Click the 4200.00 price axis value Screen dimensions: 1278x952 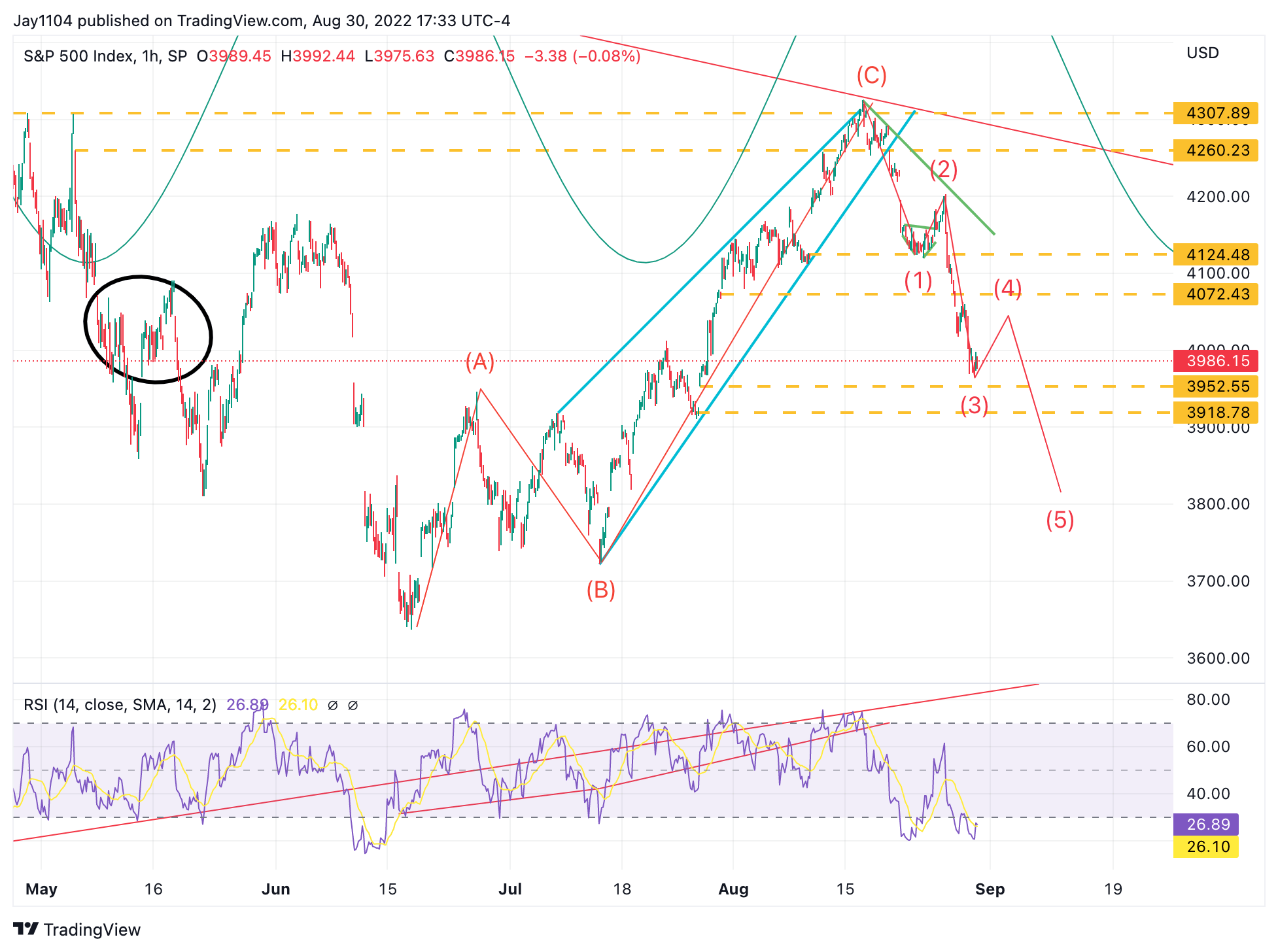pyautogui.click(x=1218, y=197)
